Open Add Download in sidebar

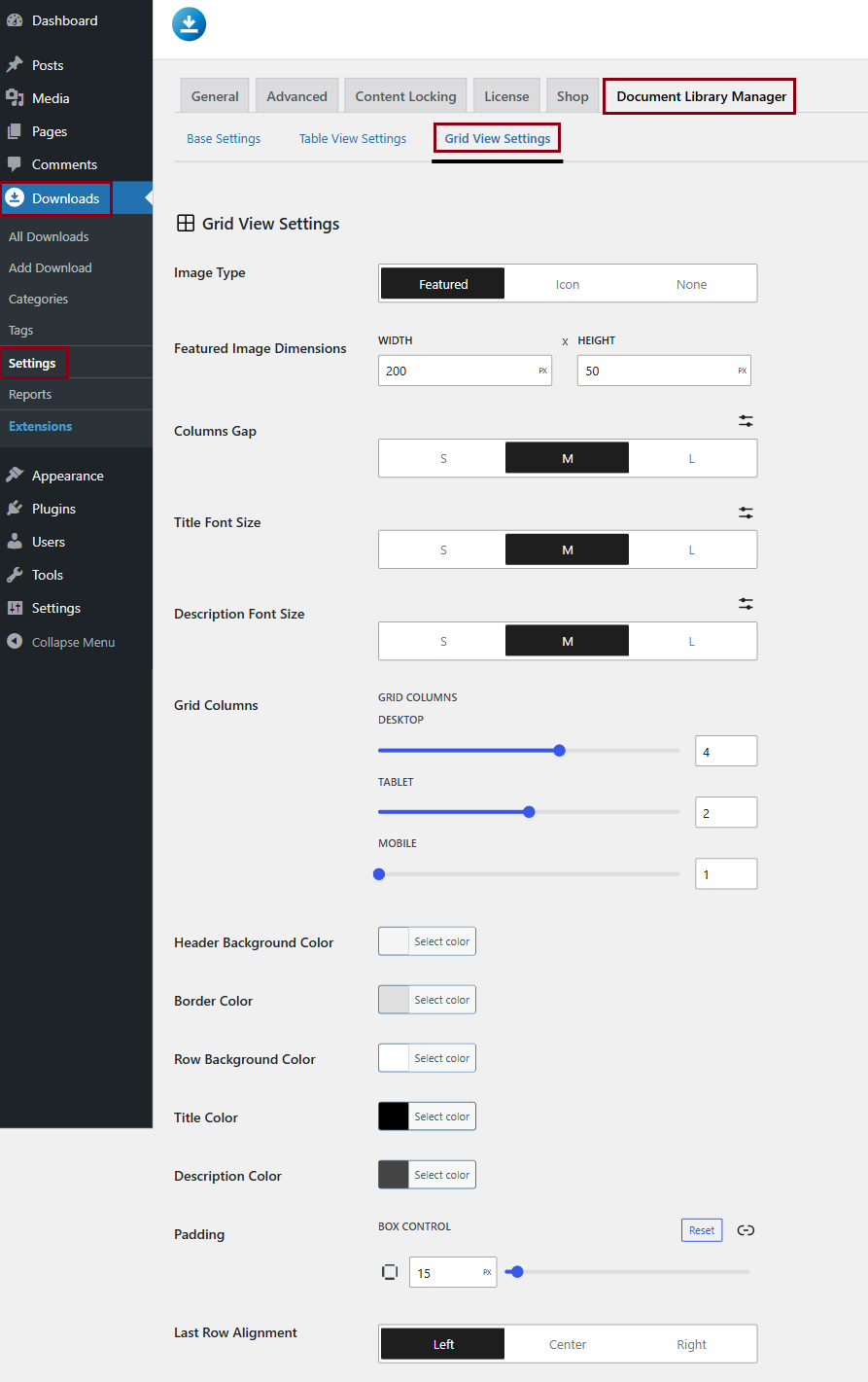point(51,267)
